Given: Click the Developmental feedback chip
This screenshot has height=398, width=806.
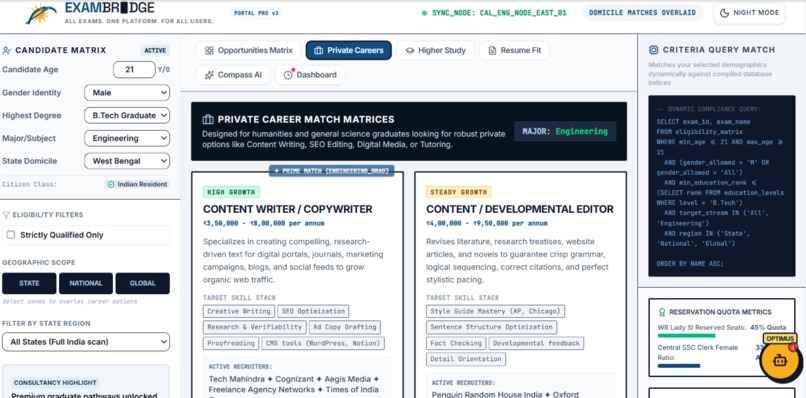Looking at the screenshot, I should (x=536, y=343).
